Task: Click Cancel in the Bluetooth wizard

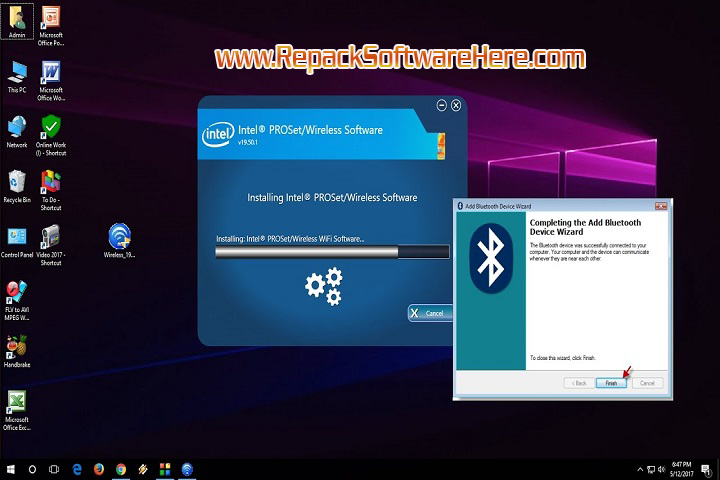Action: pyautogui.click(x=647, y=383)
